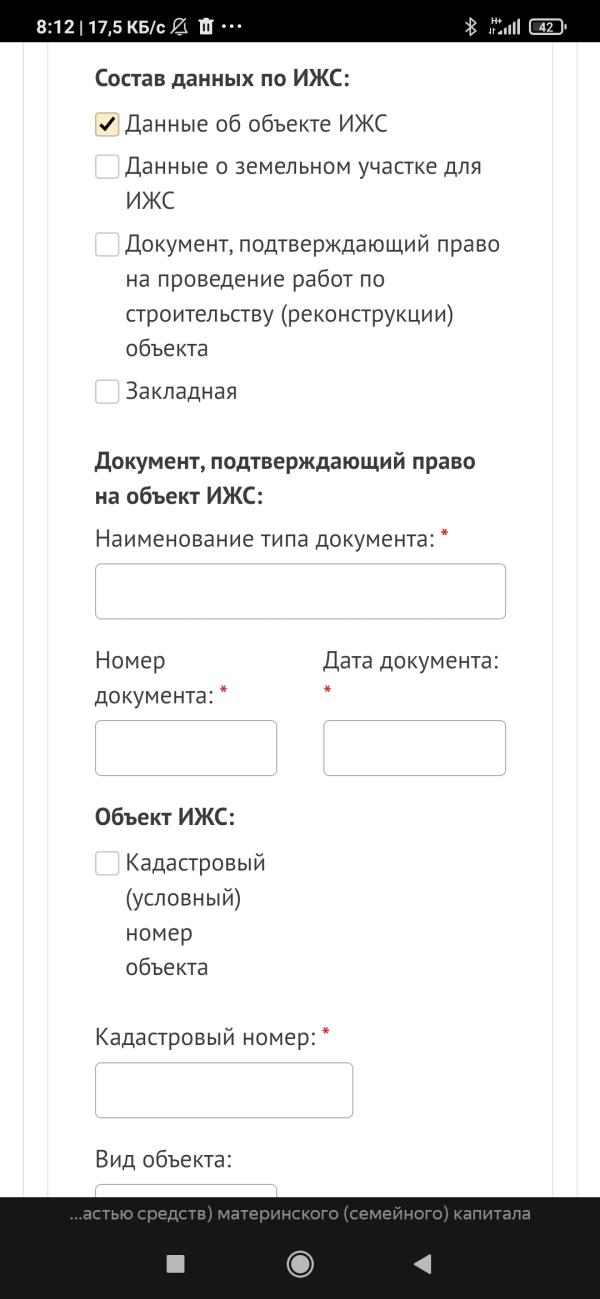
Task: Open the "Дата документа" date field
Action: (414, 748)
